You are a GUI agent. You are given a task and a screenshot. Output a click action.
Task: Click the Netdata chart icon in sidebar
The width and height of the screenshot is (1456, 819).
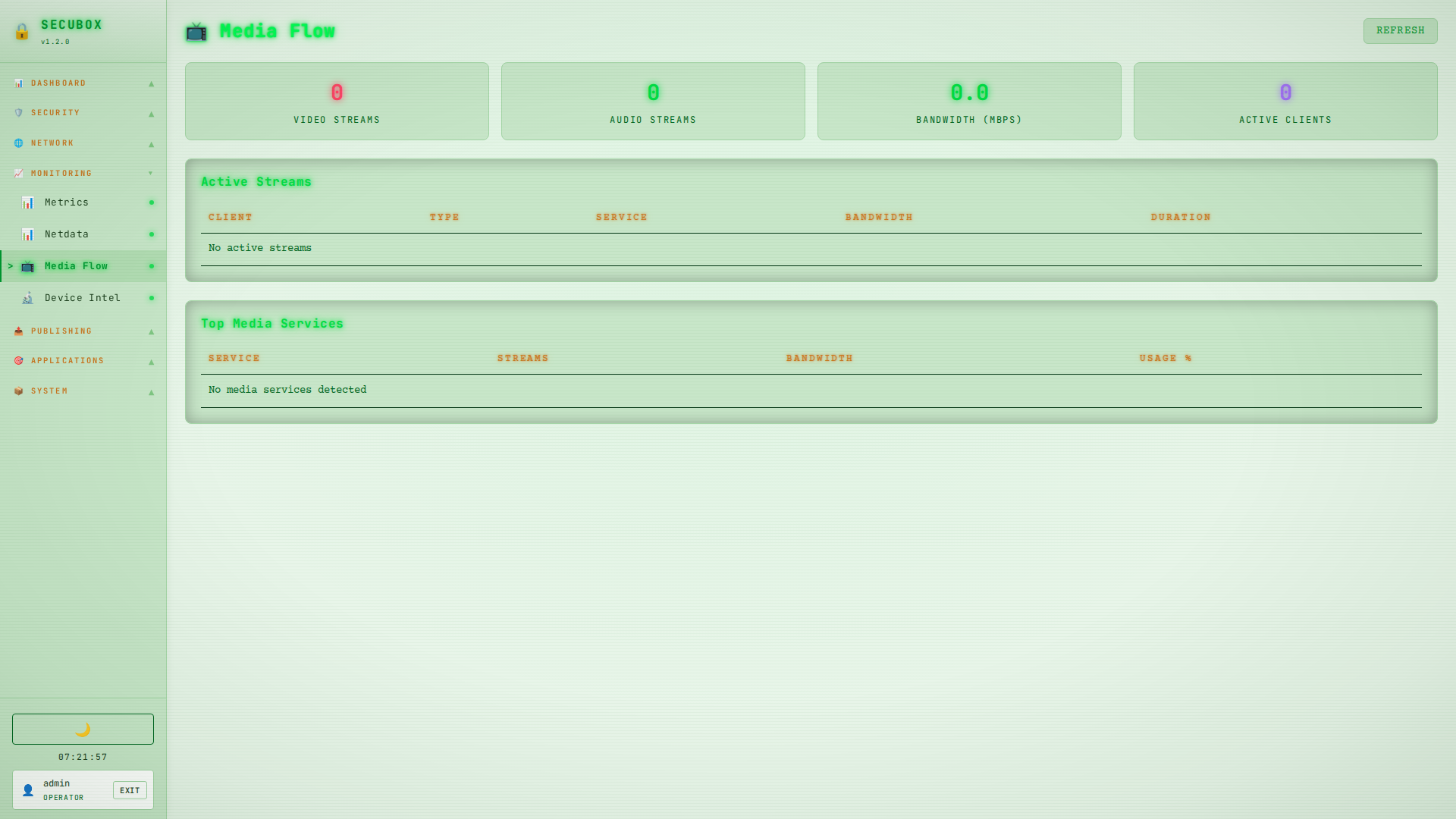coord(28,234)
